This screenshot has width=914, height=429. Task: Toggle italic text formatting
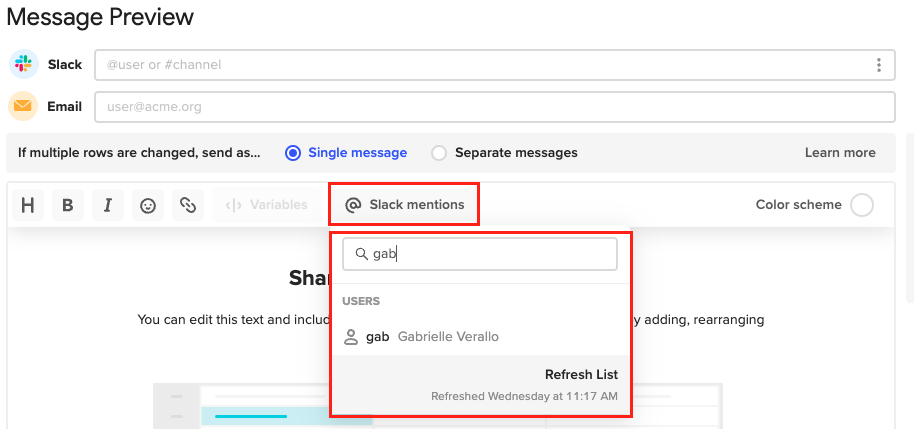click(x=108, y=205)
